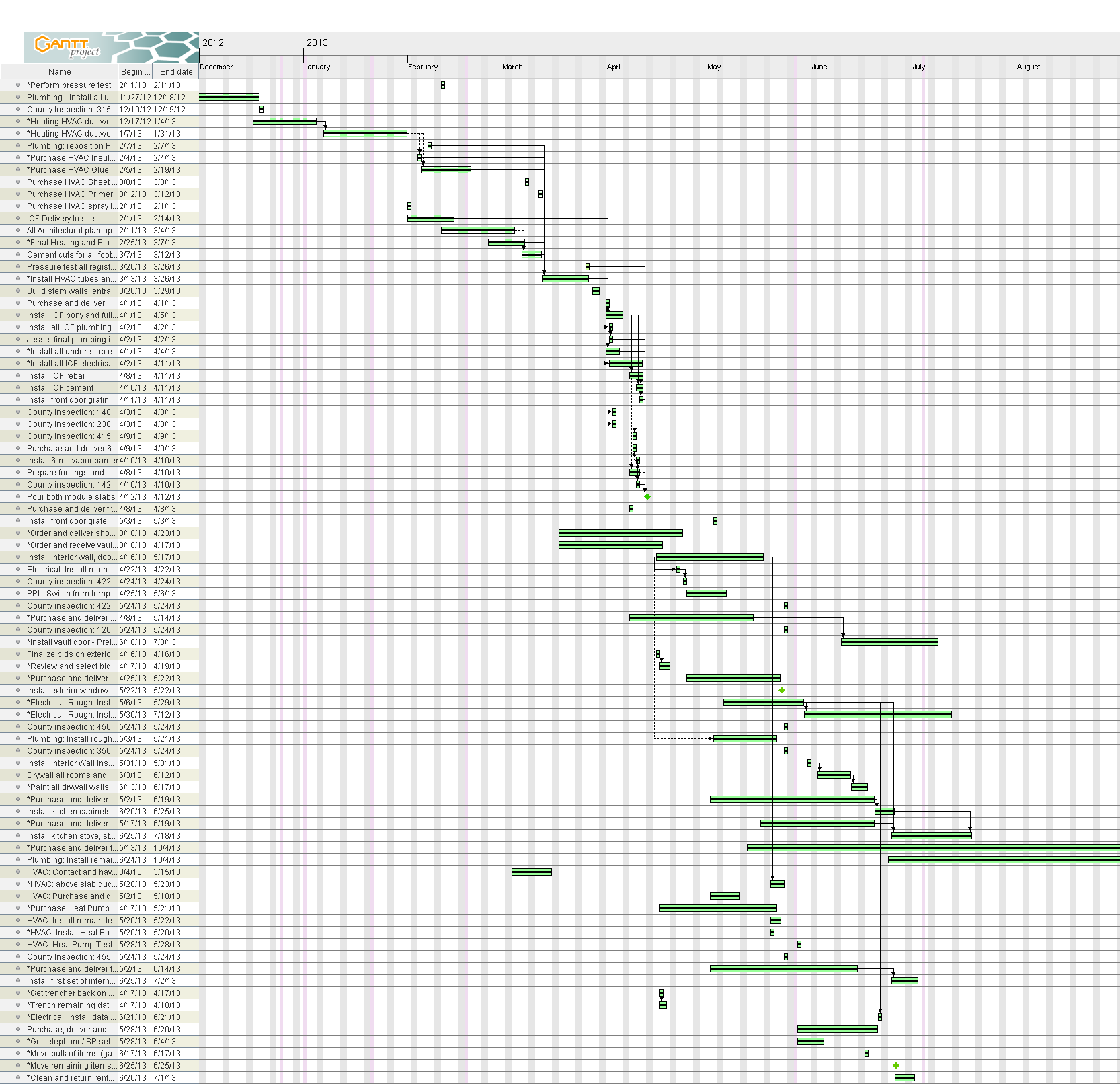The height and width of the screenshot is (1084, 1120).
Task: Click the *Install vault door task bar
Action: (x=889, y=642)
